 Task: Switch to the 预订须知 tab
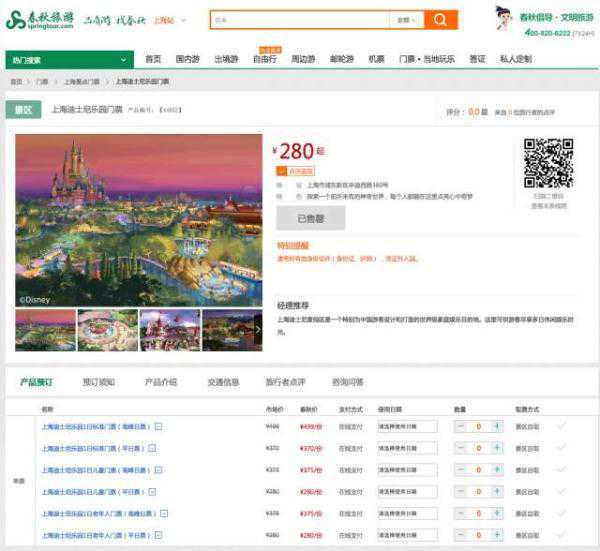coord(98,382)
